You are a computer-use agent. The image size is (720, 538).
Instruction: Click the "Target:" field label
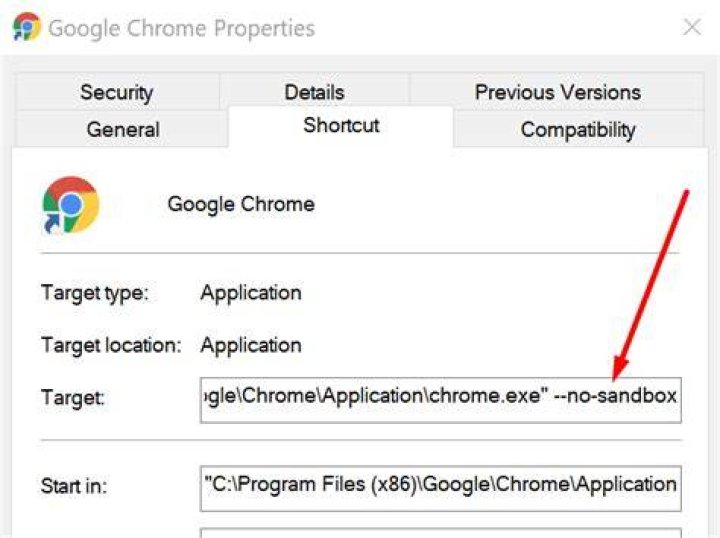[73, 397]
